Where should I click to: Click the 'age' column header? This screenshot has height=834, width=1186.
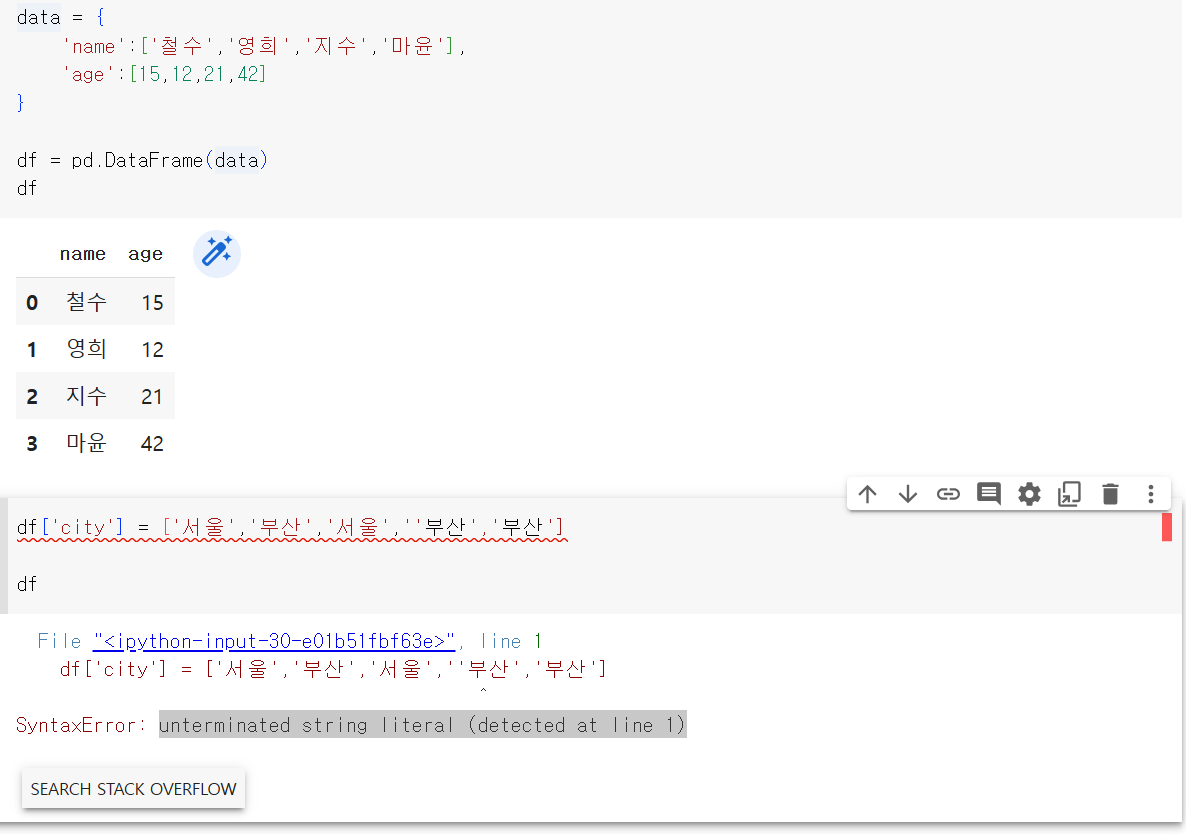click(x=145, y=254)
